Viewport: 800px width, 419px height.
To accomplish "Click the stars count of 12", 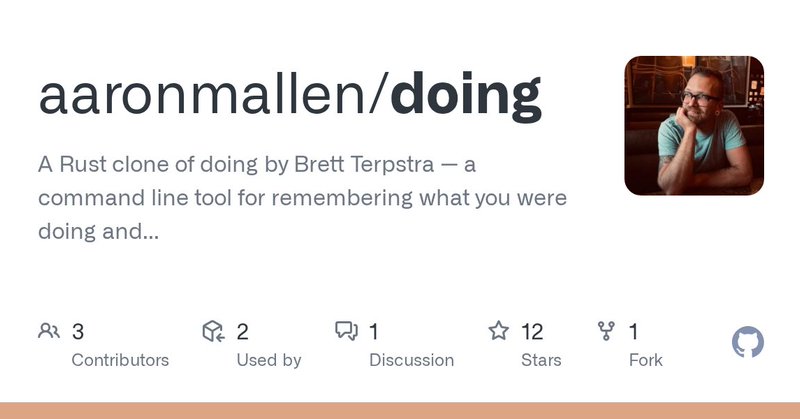I will (532, 332).
